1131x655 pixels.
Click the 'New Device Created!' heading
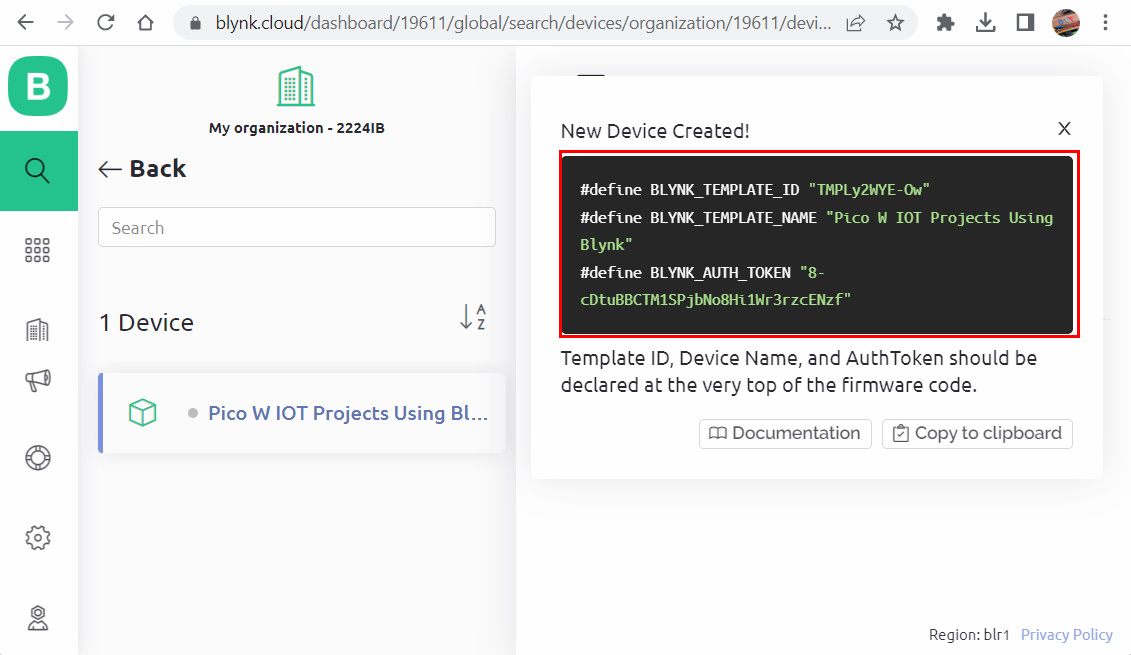(655, 131)
